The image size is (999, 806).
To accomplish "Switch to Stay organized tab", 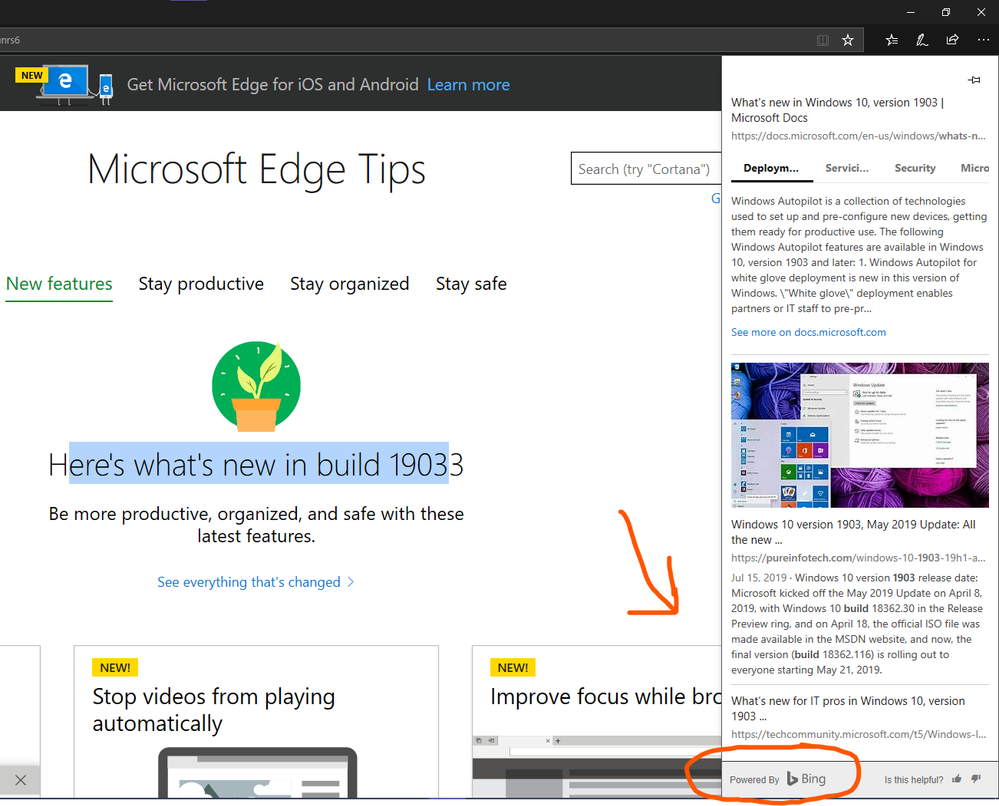I will pyautogui.click(x=350, y=284).
